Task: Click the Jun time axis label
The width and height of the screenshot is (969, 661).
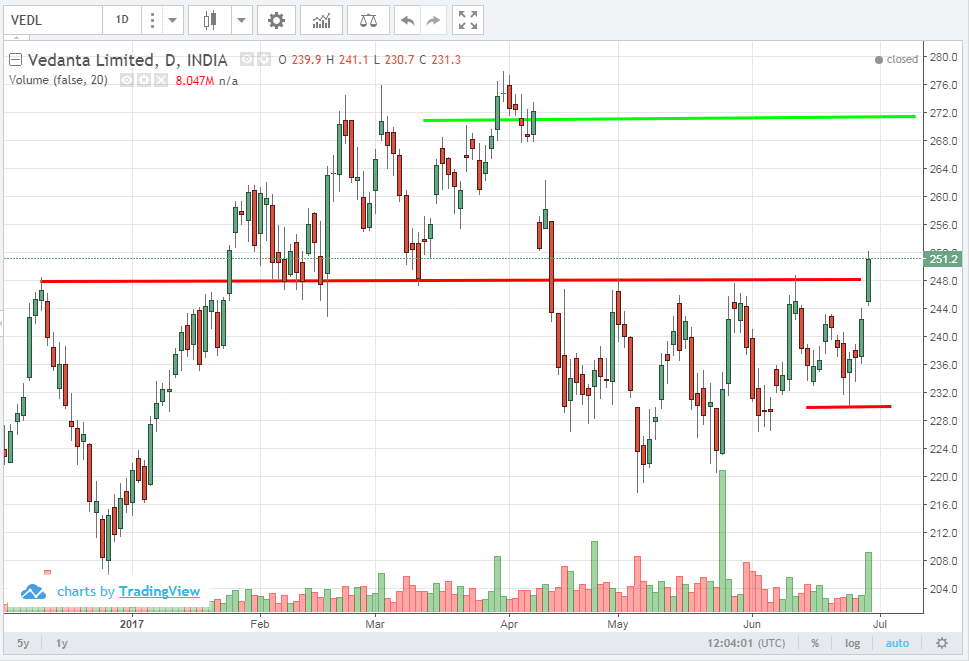Action: [x=751, y=623]
